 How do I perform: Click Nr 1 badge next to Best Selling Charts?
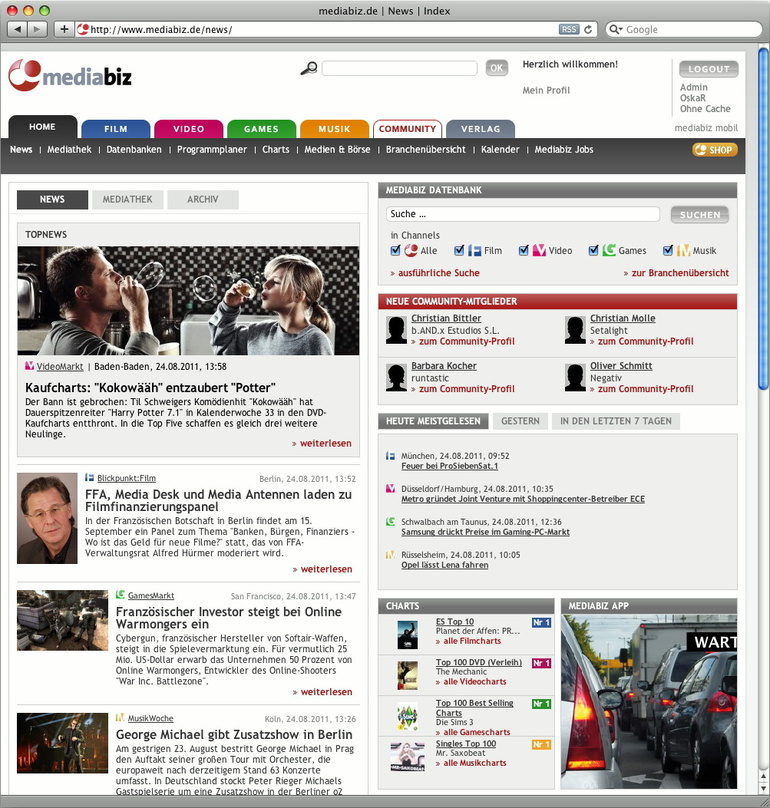541,704
